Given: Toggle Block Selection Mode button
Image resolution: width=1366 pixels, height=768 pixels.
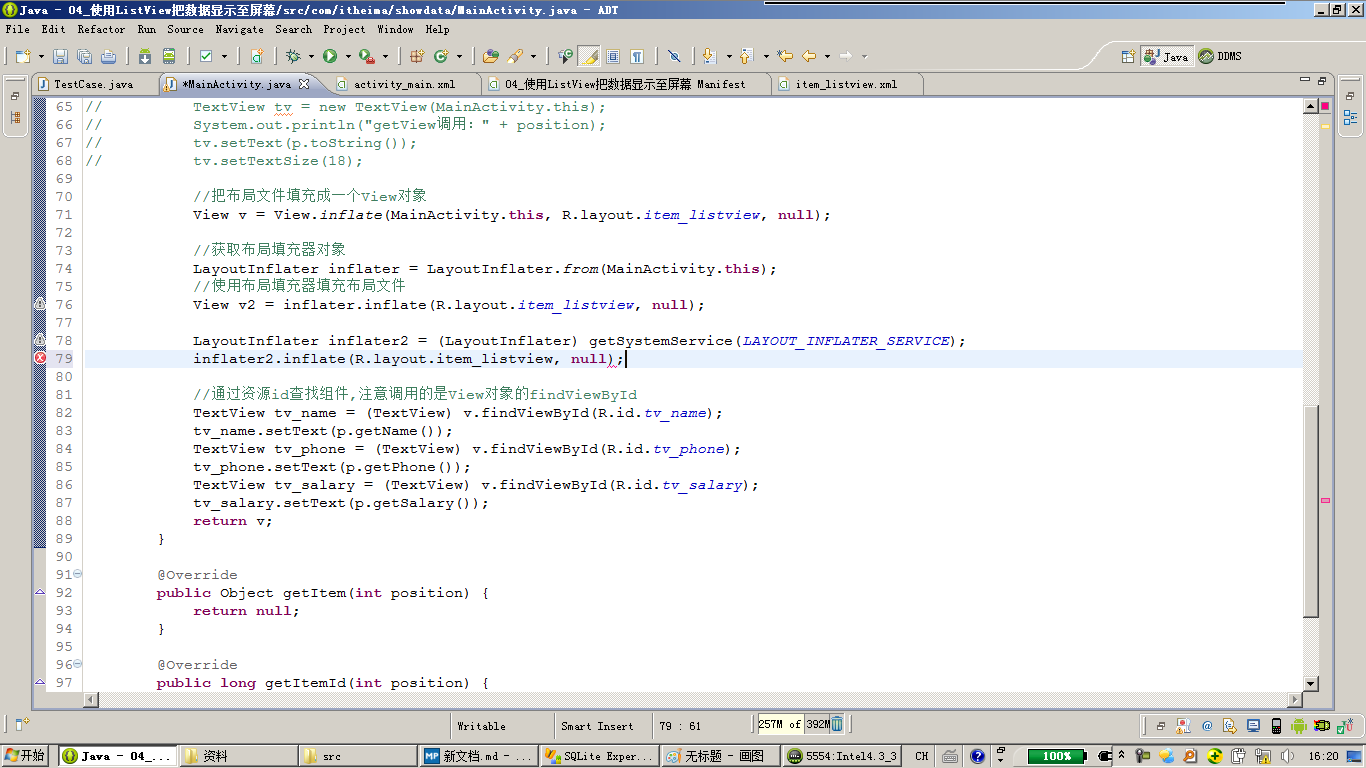Looking at the screenshot, I should click(x=613, y=57).
